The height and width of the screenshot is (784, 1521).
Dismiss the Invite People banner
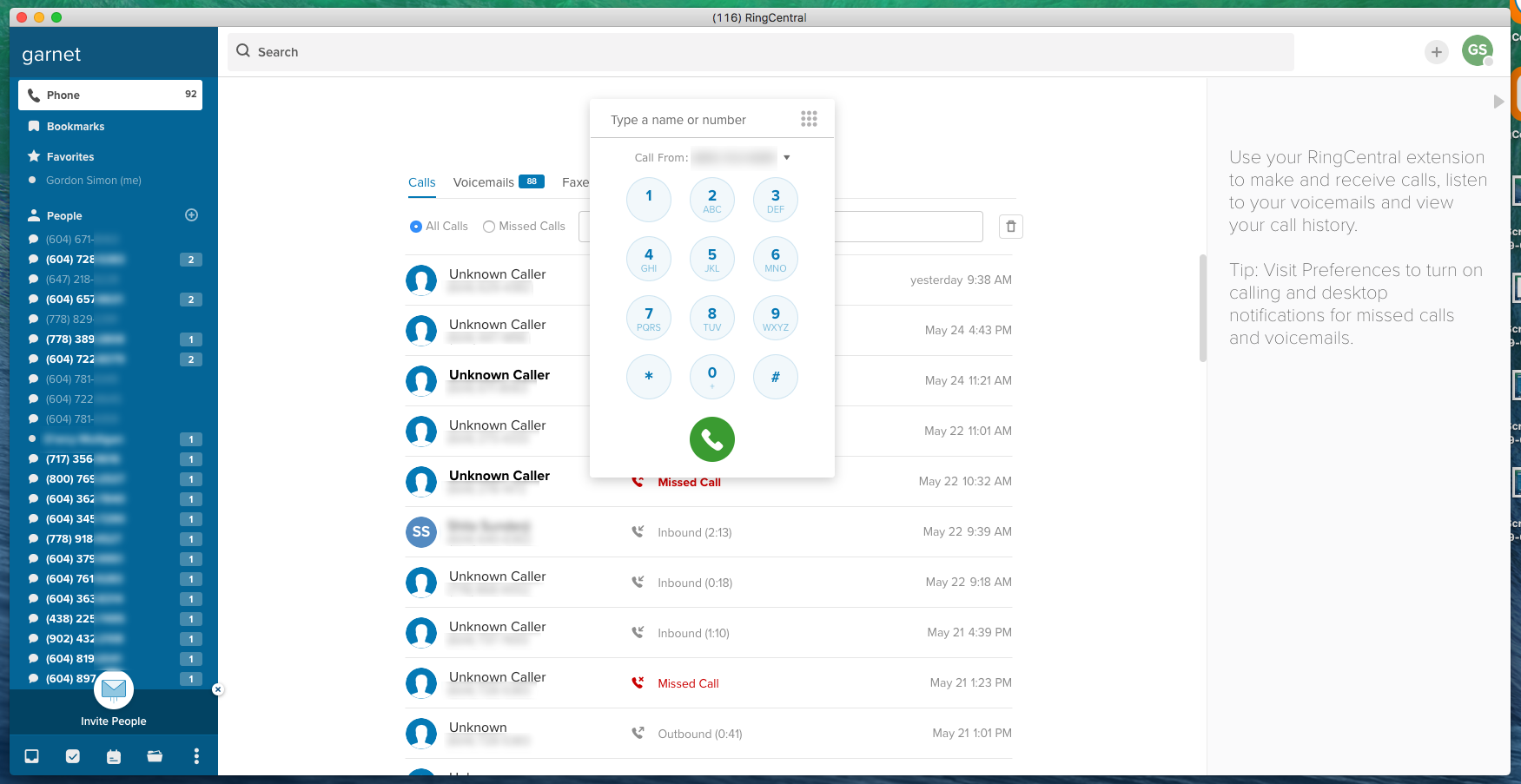(218, 689)
